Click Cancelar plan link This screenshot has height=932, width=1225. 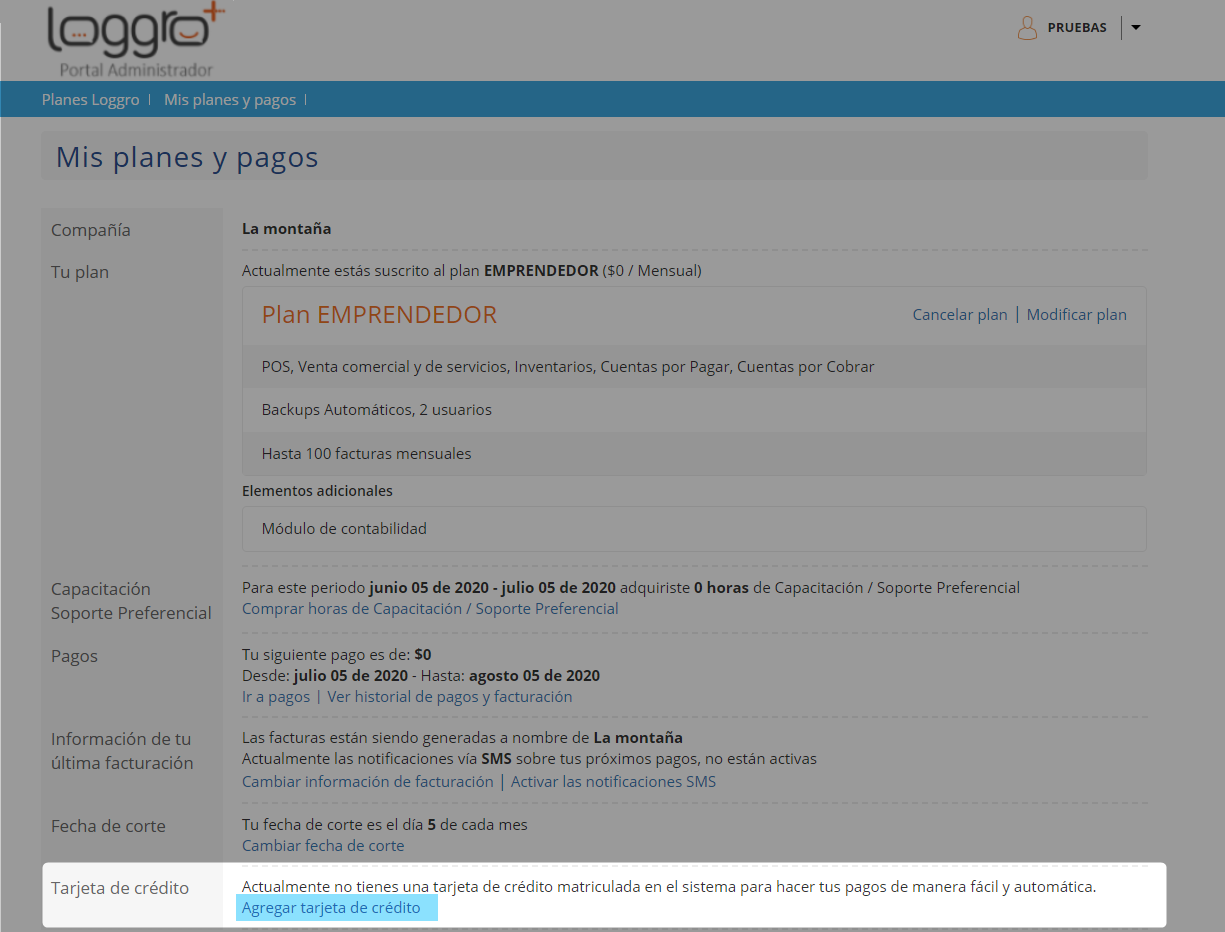tap(959, 315)
